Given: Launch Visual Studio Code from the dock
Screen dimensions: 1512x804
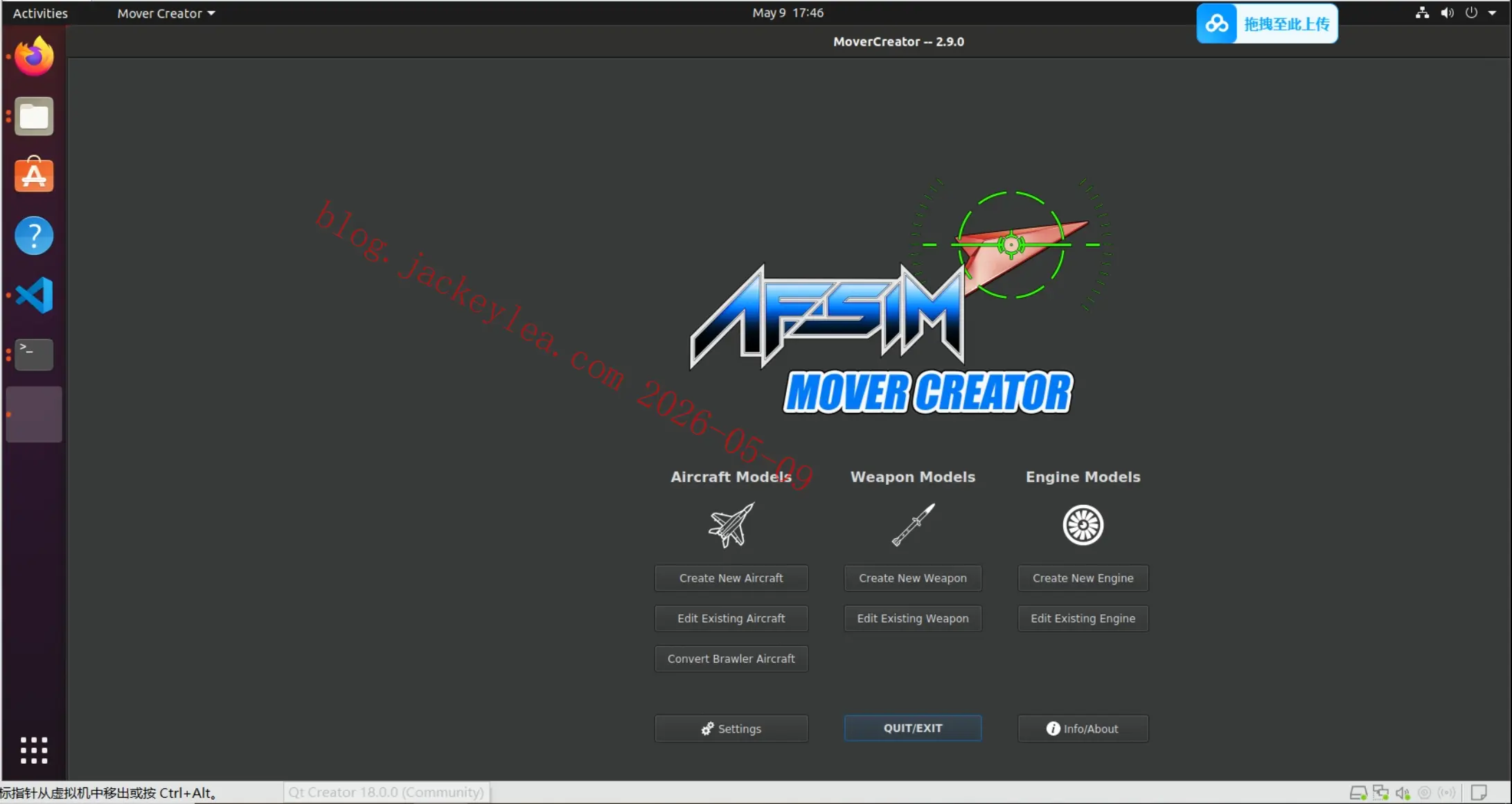Looking at the screenshot, I should pos(34,295).
